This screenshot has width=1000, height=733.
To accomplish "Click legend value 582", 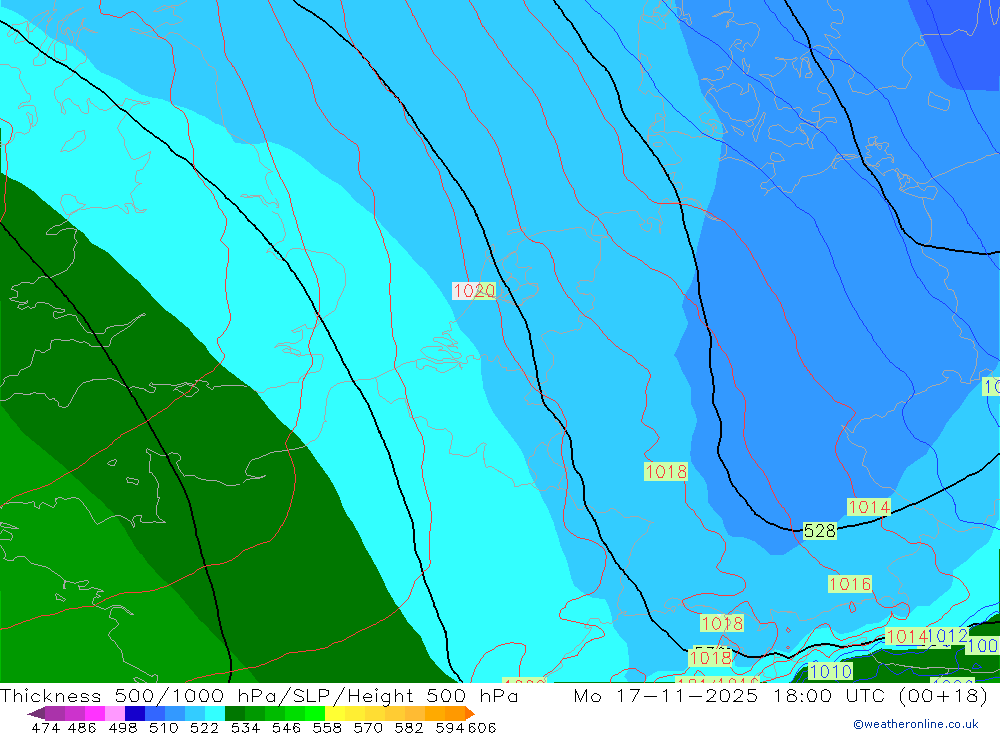I will 408,728.
